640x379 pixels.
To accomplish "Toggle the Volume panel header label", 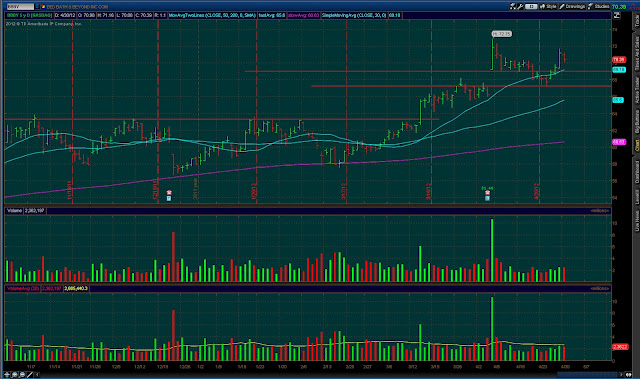I will click(14, 211).
